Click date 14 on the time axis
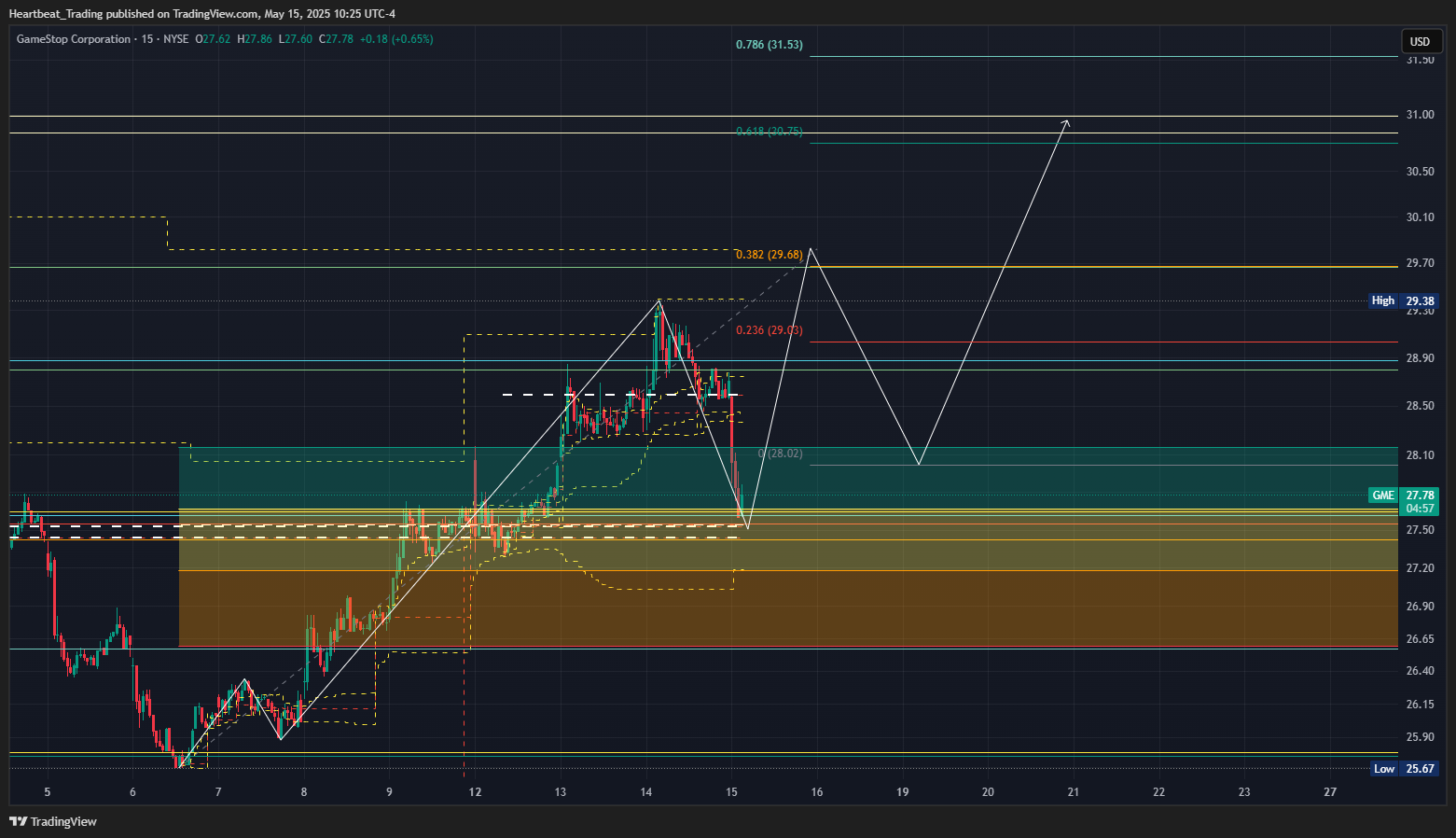This screenshot has width=1456, height=838. [x=646, y=792]
